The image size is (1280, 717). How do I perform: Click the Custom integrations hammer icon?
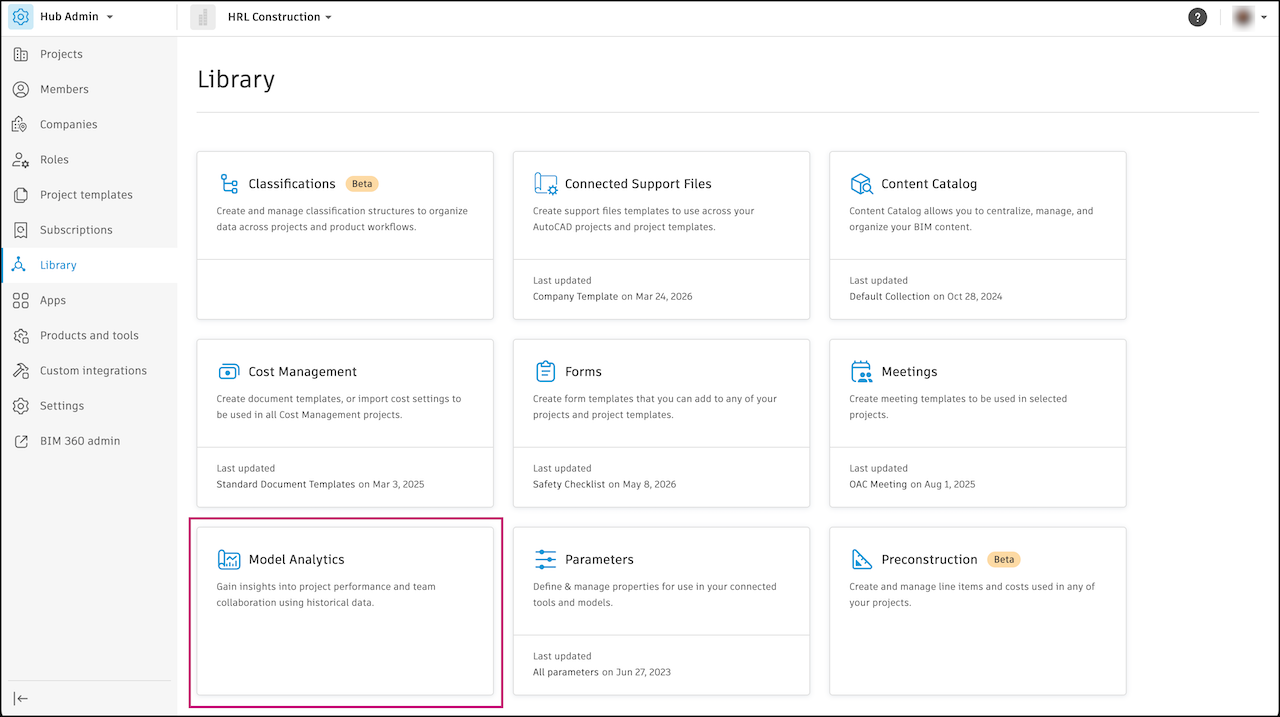coord(21,370)
